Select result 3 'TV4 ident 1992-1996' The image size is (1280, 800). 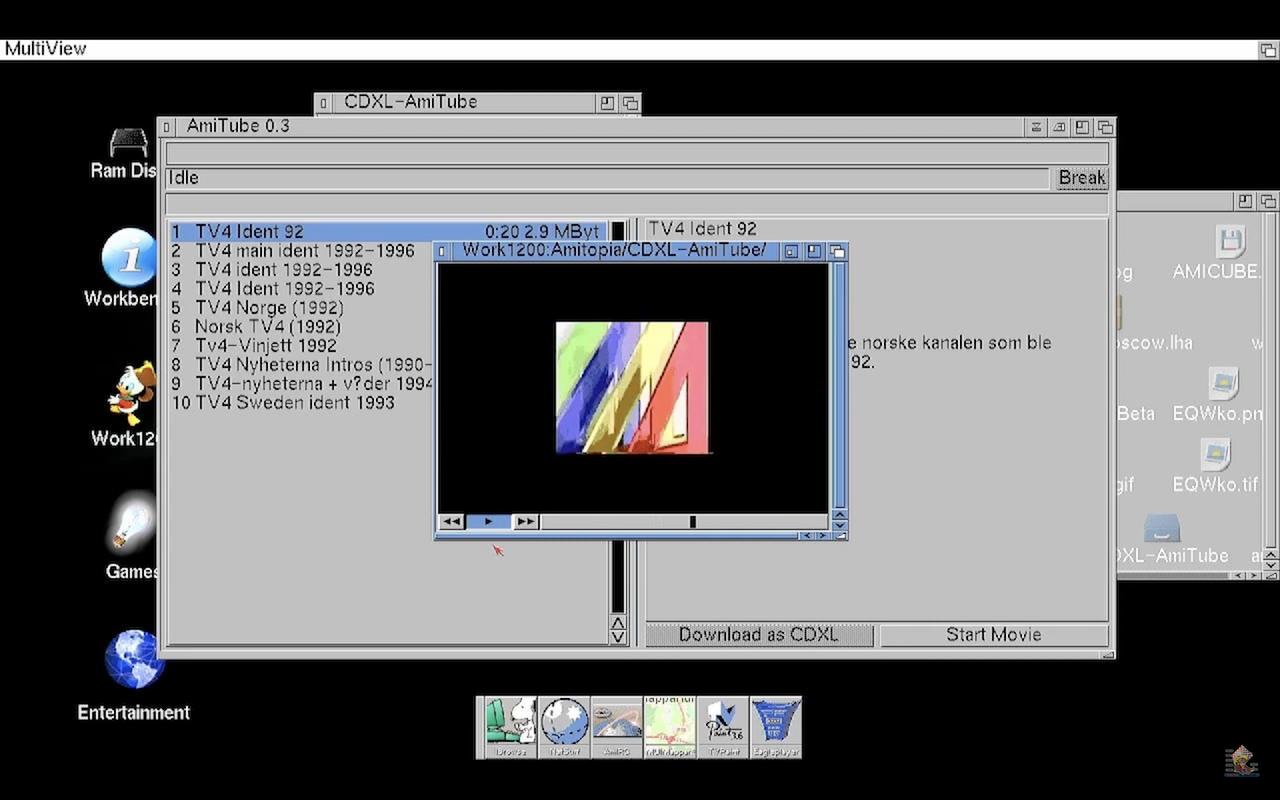[302, 269]
